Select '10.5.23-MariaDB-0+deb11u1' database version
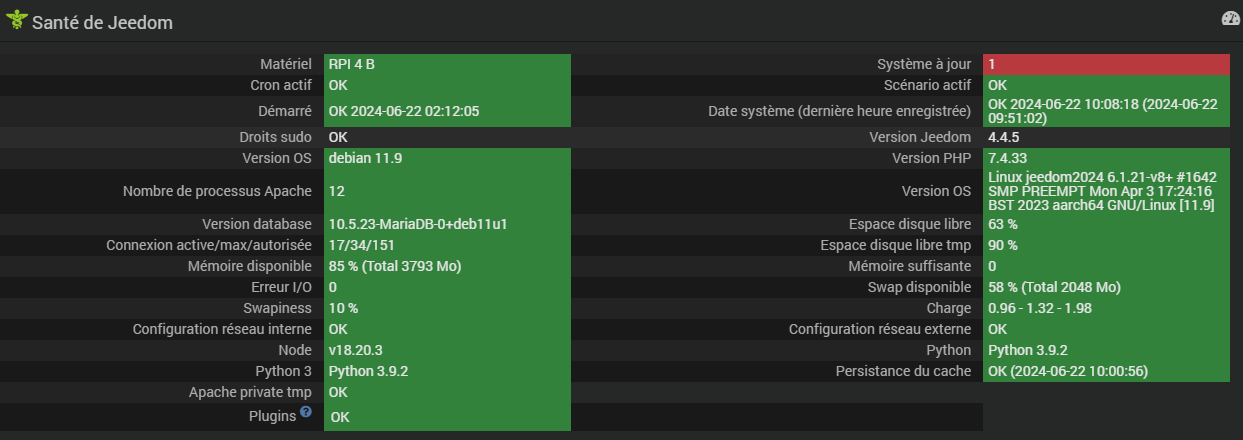This screenshot has height=440, width=1243. tap(418, 224)
